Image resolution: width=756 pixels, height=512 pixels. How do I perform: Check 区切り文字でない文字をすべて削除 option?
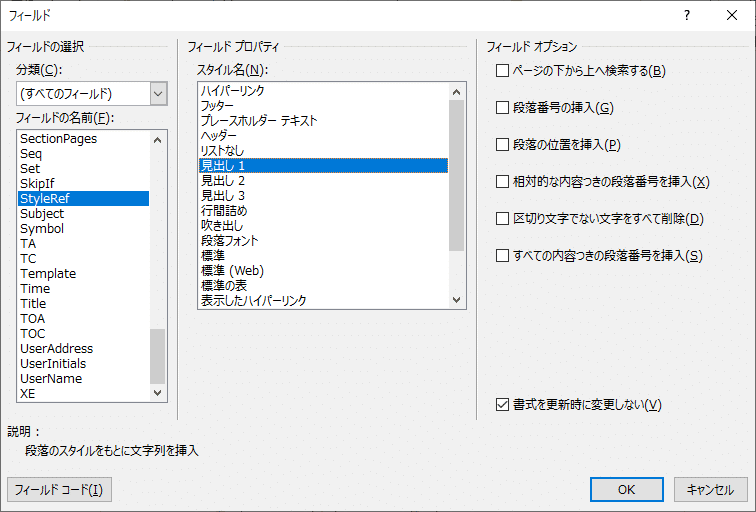pyautogui.click(x=502, y=219)
